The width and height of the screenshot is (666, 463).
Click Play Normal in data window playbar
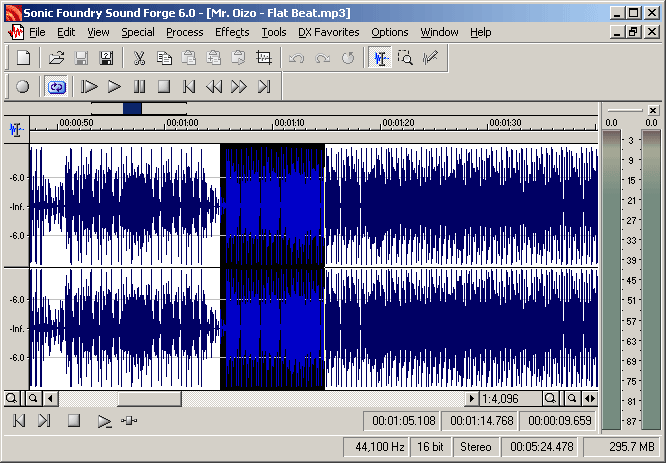point(104,421)
